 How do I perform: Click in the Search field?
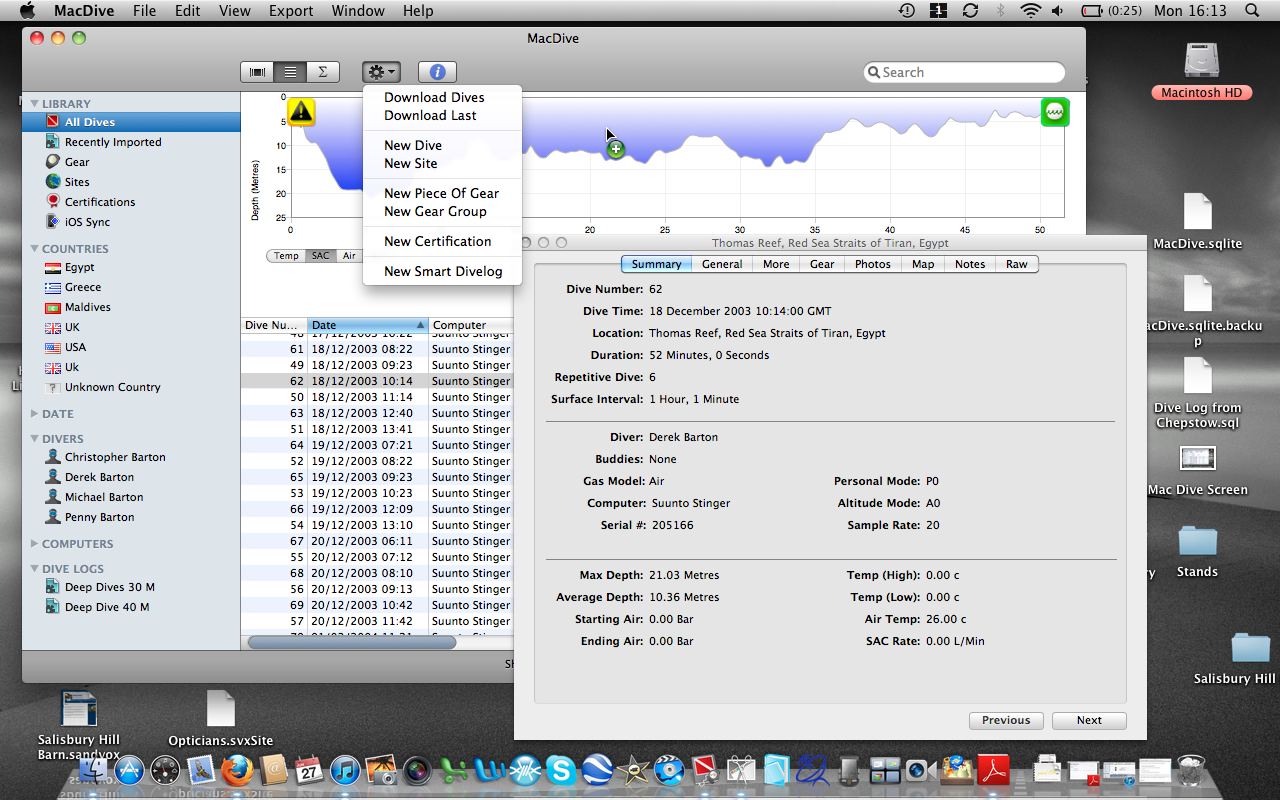(x=965, y=72)
